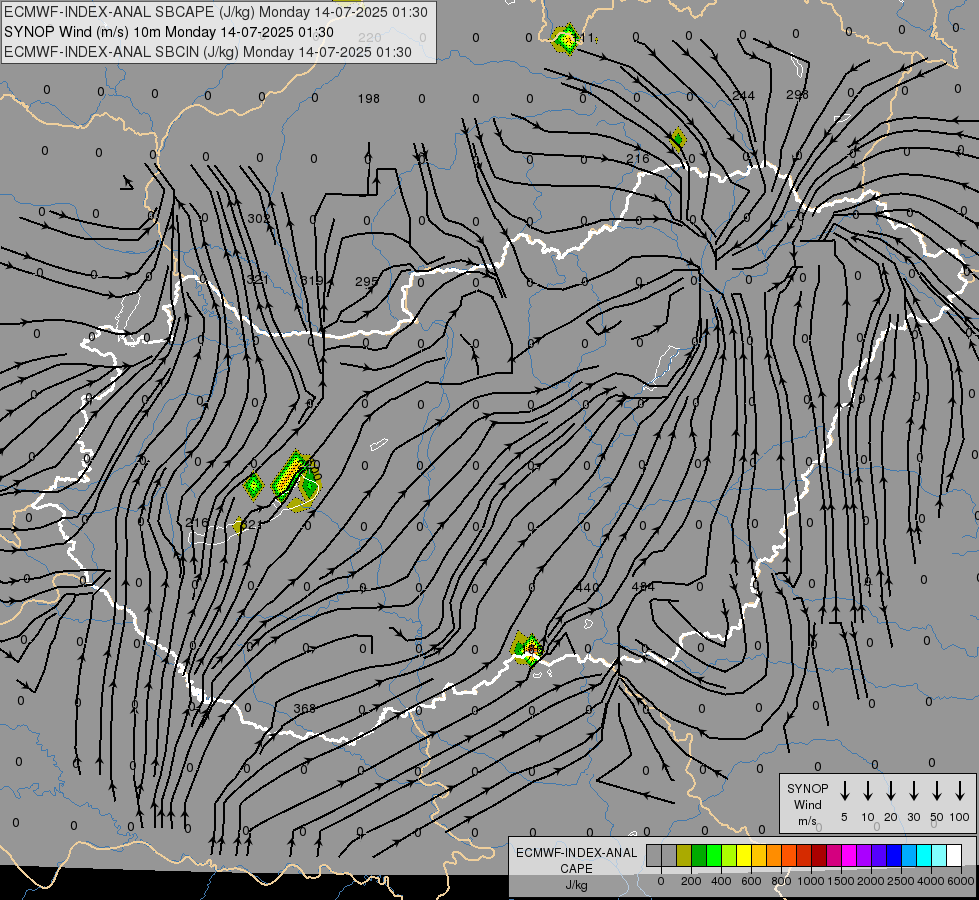Click the grid value 368 on map
The image size is (979, 900).
pos(305,708)
